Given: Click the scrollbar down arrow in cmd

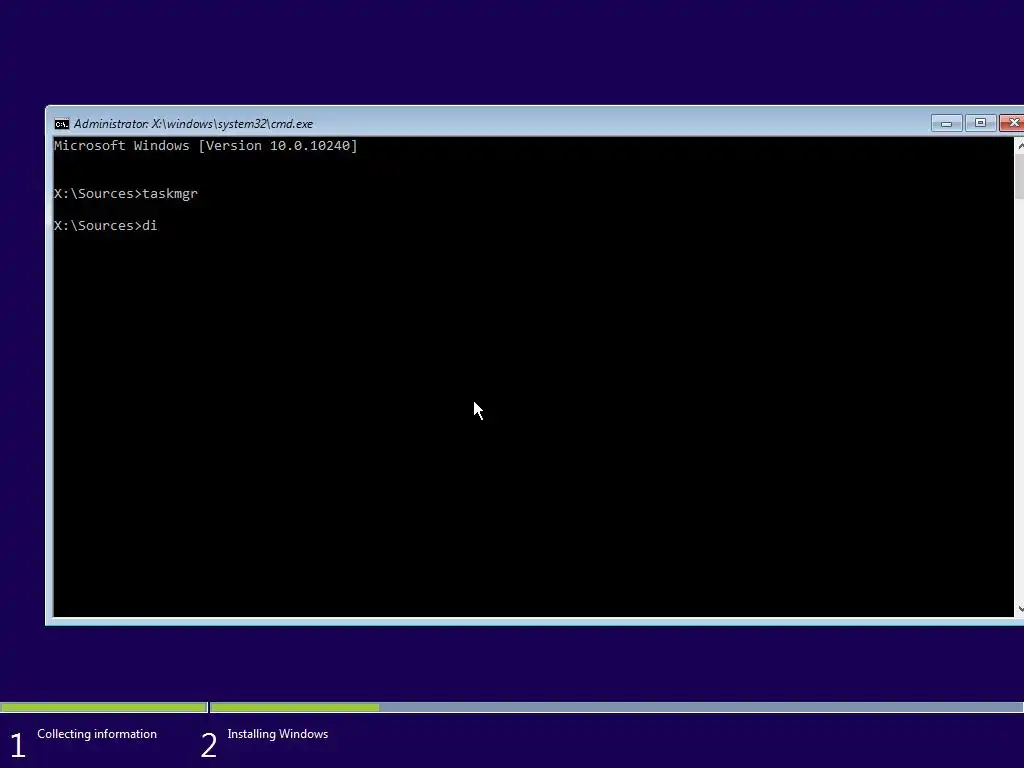Looking at the screenshot, I should point(1020,609).
